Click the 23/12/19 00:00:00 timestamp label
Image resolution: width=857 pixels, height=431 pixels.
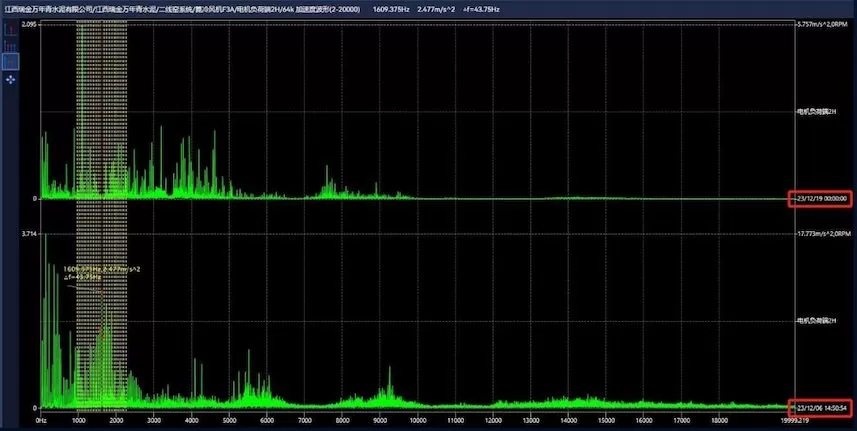click(x=821, y=199)
